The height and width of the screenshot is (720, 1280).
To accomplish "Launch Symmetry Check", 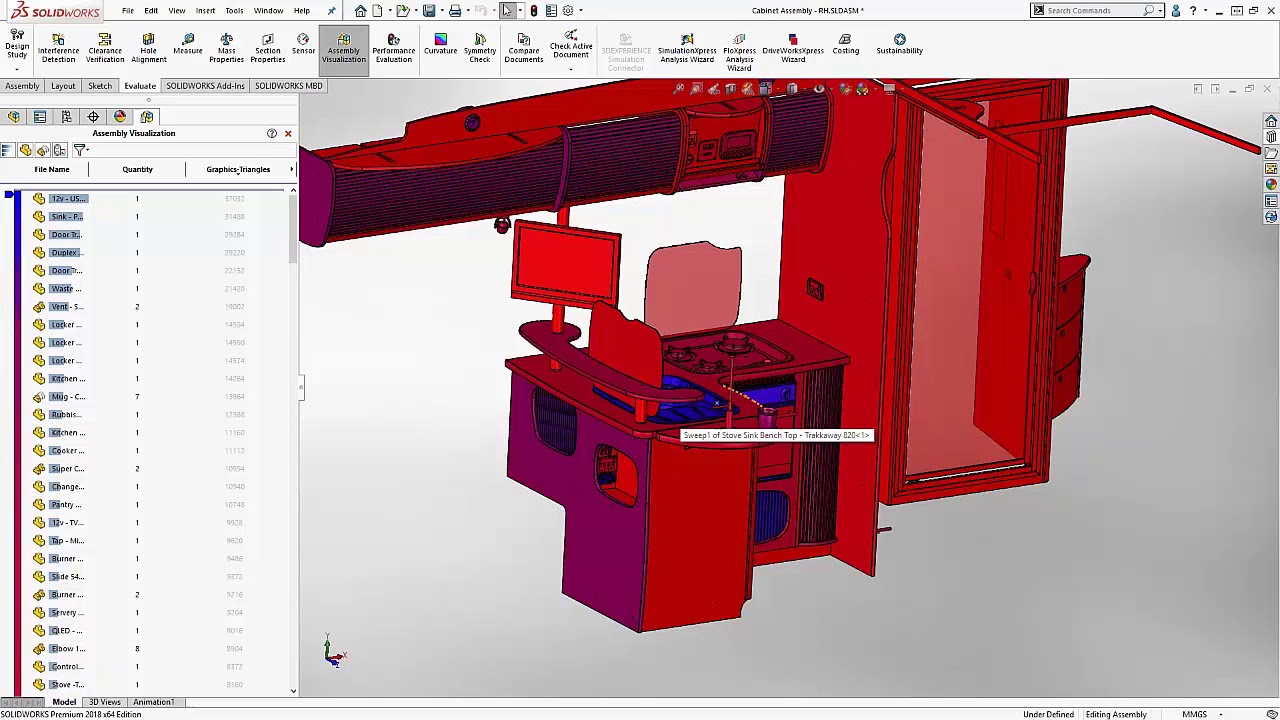I will click(x=480, y=49).
